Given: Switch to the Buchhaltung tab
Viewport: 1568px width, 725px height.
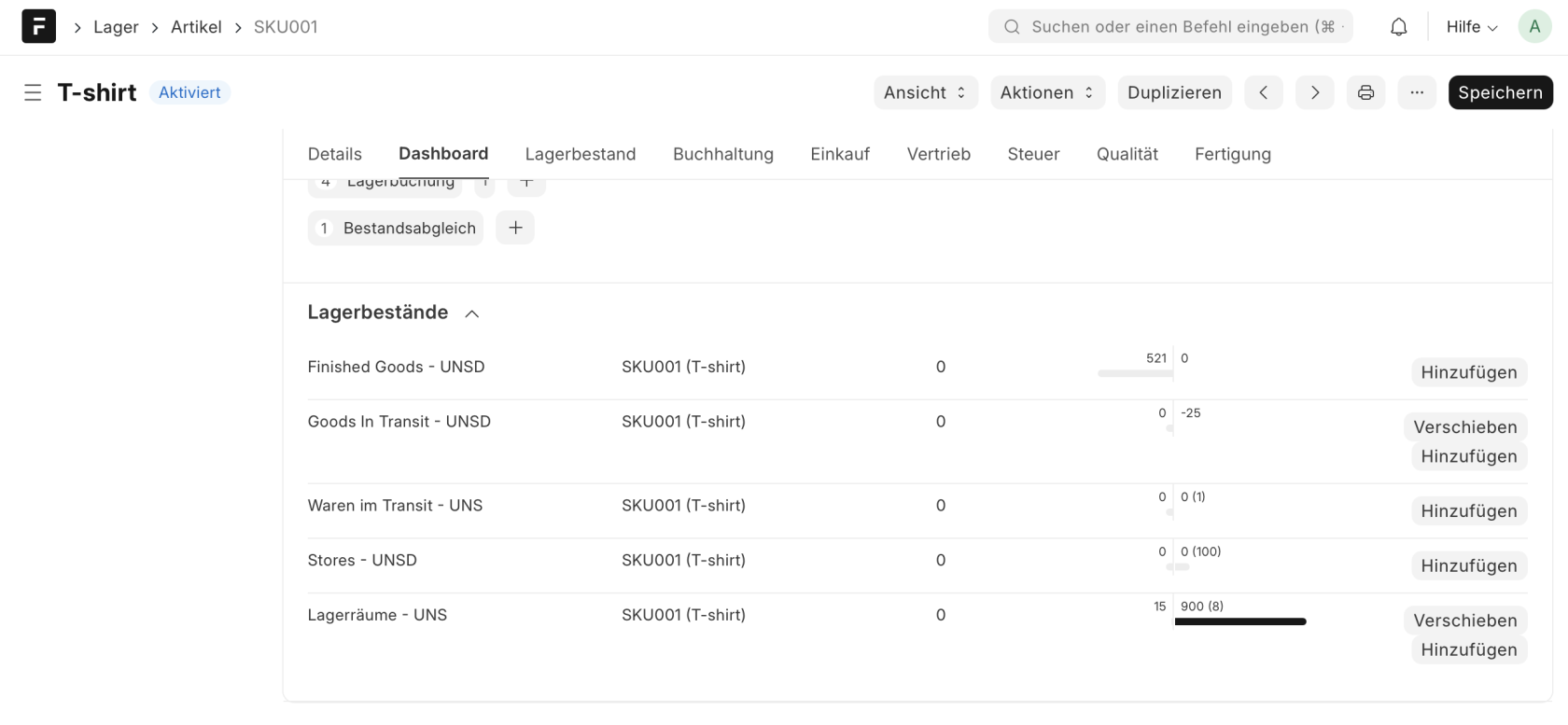Looking at the screenshot, I should [722, 154].
